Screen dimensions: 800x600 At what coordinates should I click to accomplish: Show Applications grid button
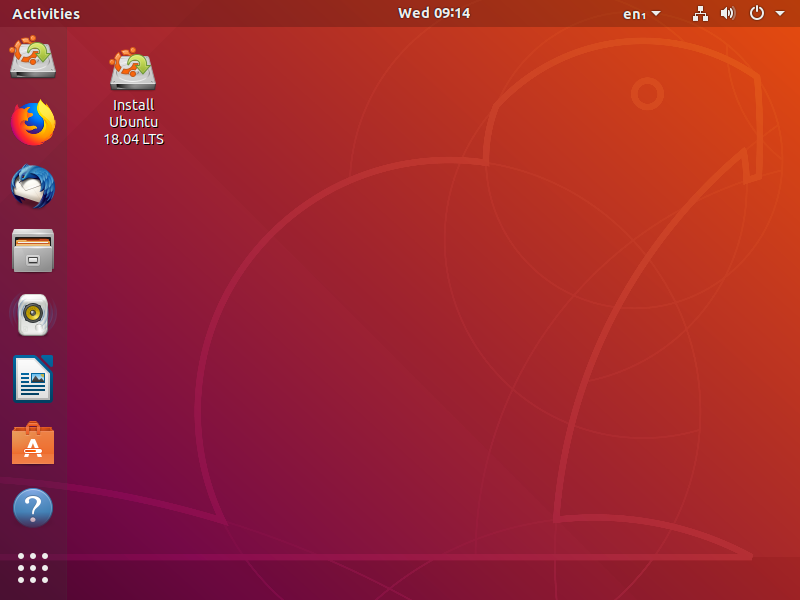click(33, 568)
